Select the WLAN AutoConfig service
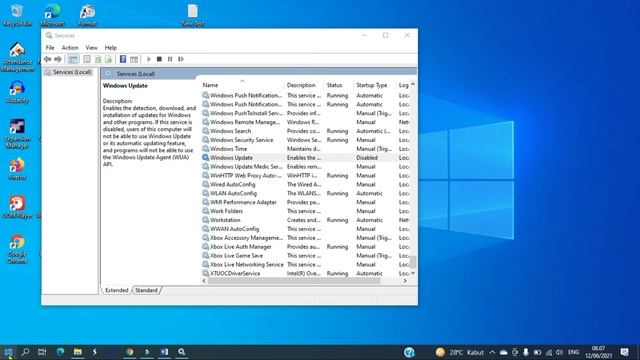This screenshot has height=360, width=640. click(306, 193)
